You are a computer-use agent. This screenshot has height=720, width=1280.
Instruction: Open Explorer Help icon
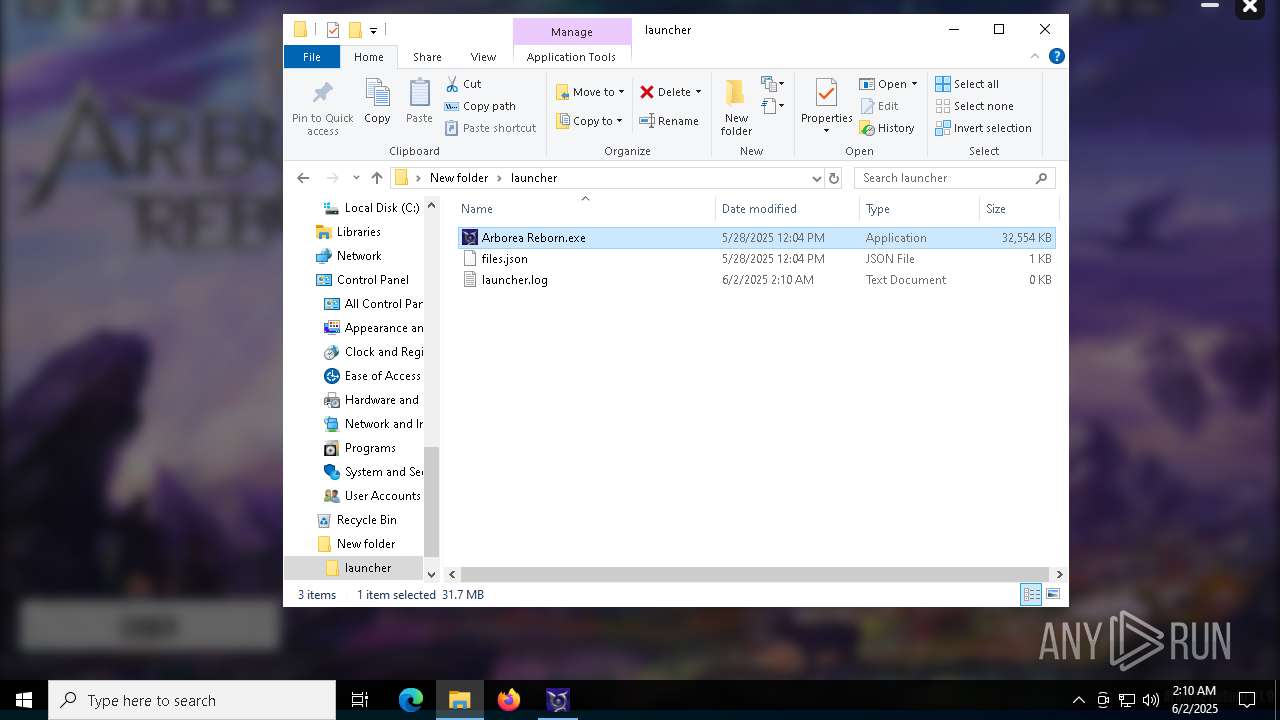(1056, 56)
